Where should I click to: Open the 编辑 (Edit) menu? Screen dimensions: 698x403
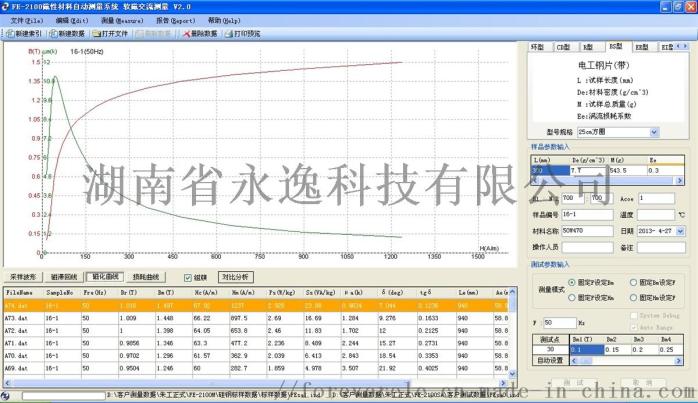tap(72, 20)
